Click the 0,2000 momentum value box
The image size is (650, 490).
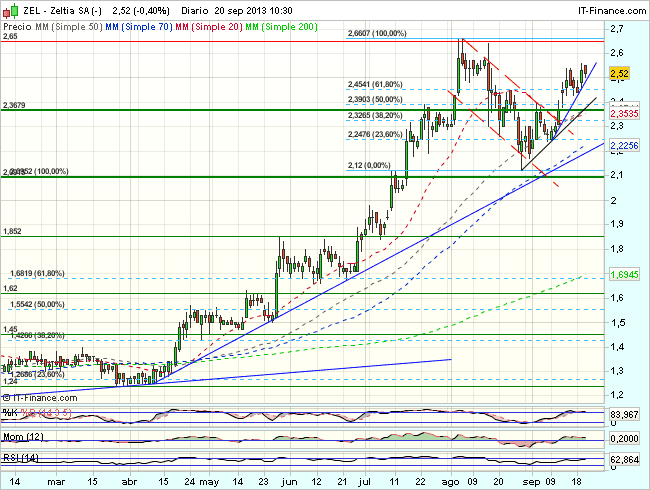pyautogui.click(x=624, y=439)
